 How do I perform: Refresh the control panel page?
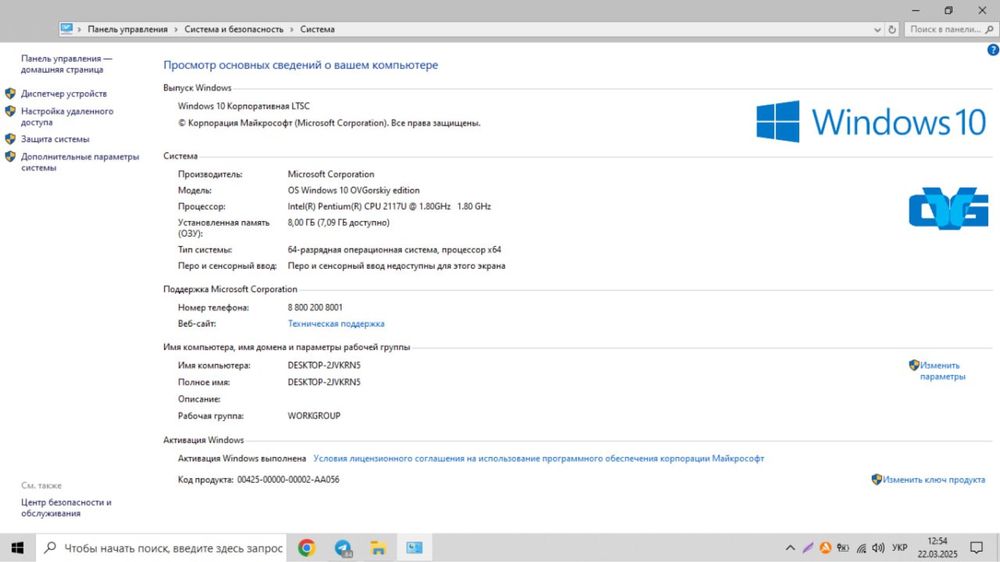tap(892, 29)
